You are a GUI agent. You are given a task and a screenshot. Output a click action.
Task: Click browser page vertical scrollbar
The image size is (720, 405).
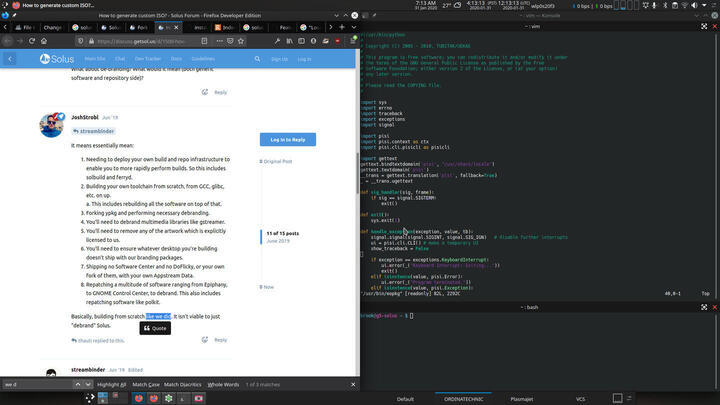pos(358,173)
